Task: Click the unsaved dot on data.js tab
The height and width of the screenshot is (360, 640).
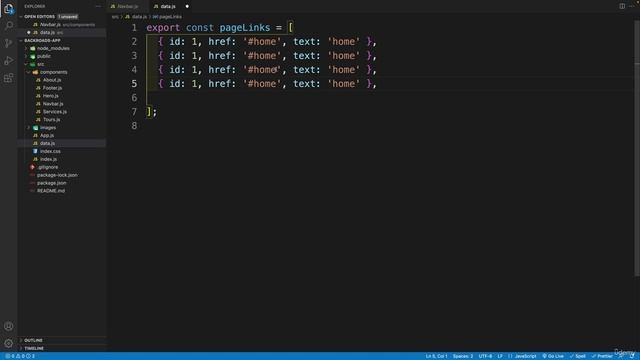Action: click(x=187, y=7)
